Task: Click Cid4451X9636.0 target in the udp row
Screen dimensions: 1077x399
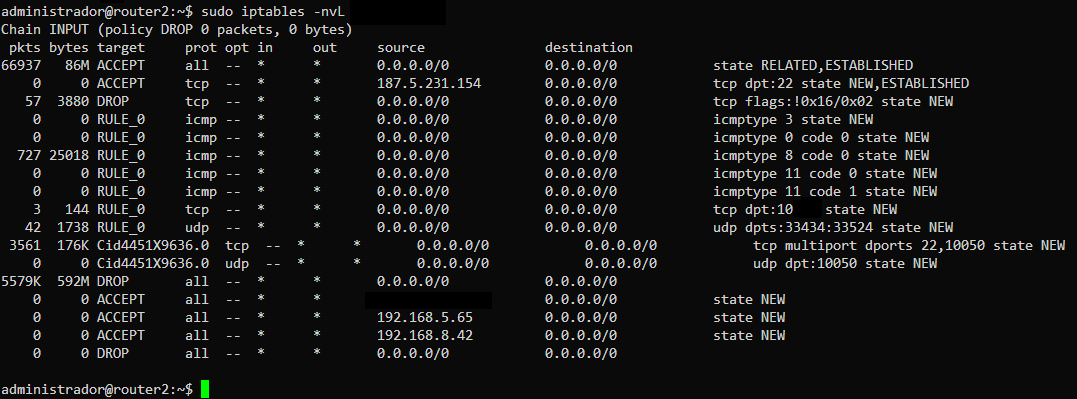Action: pyautogui.click(x=152, y=263)
